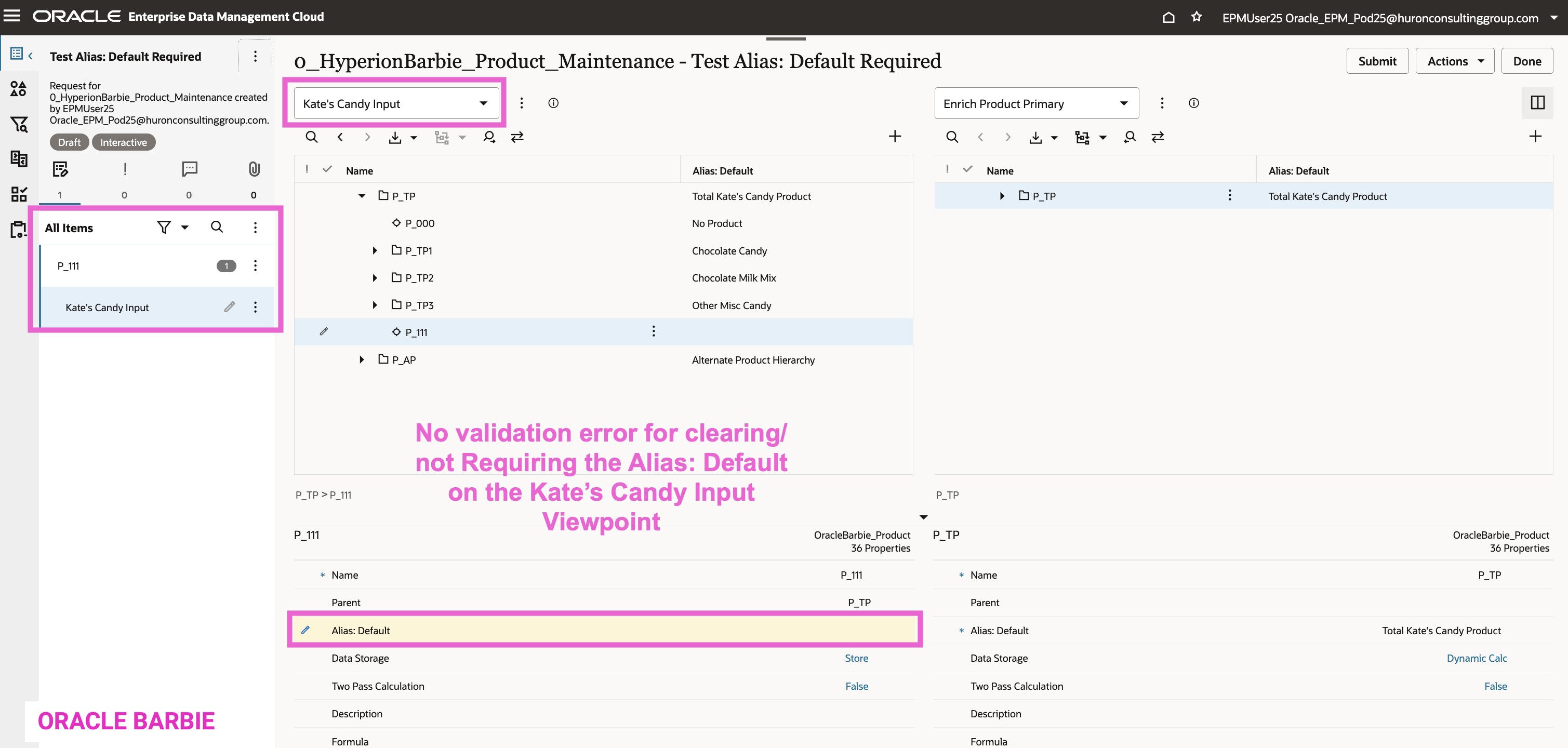Click download icon in right viewpoint toolbar

1035,138
